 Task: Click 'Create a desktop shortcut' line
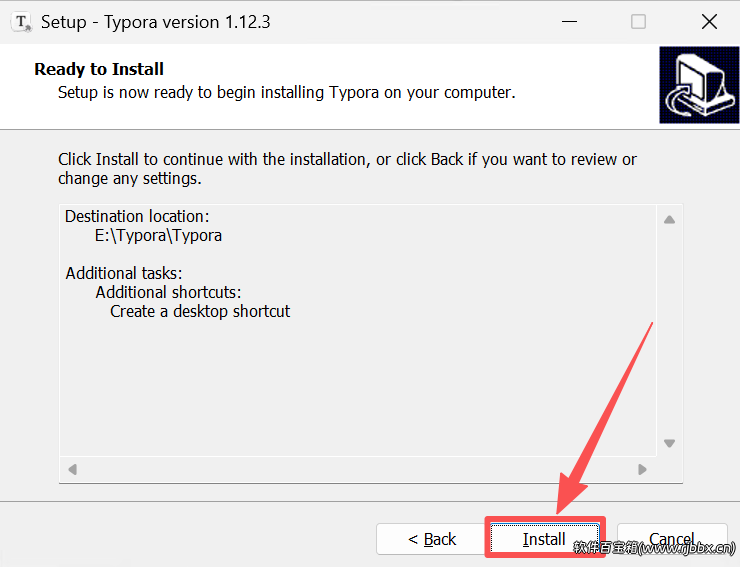click(200, 311)
